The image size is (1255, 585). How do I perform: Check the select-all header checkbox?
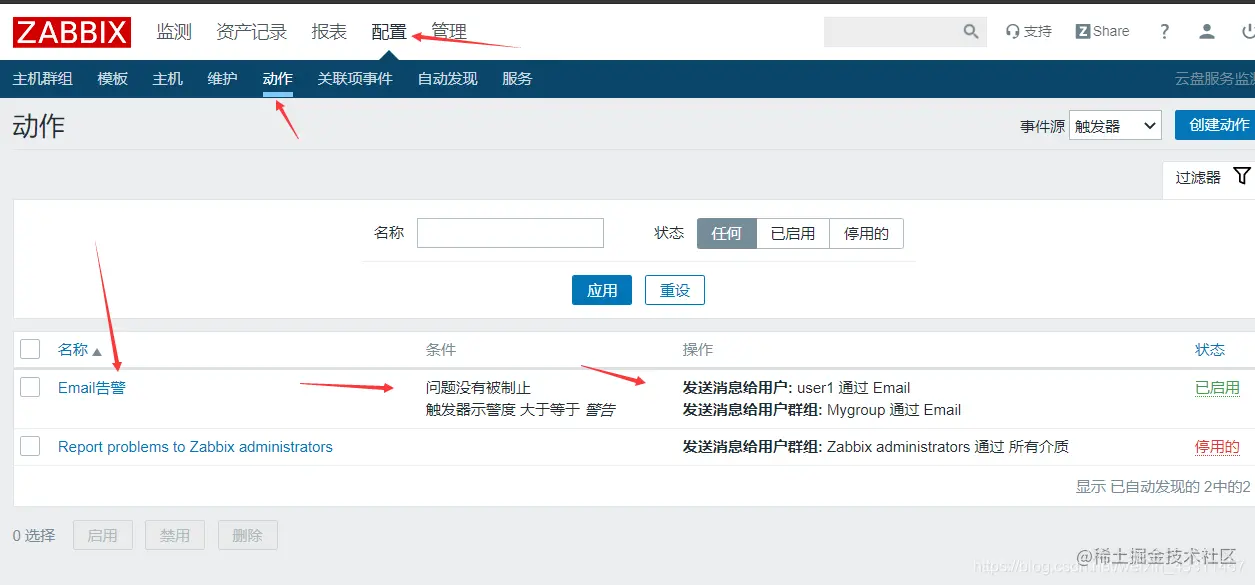click(x=30, y=349)
